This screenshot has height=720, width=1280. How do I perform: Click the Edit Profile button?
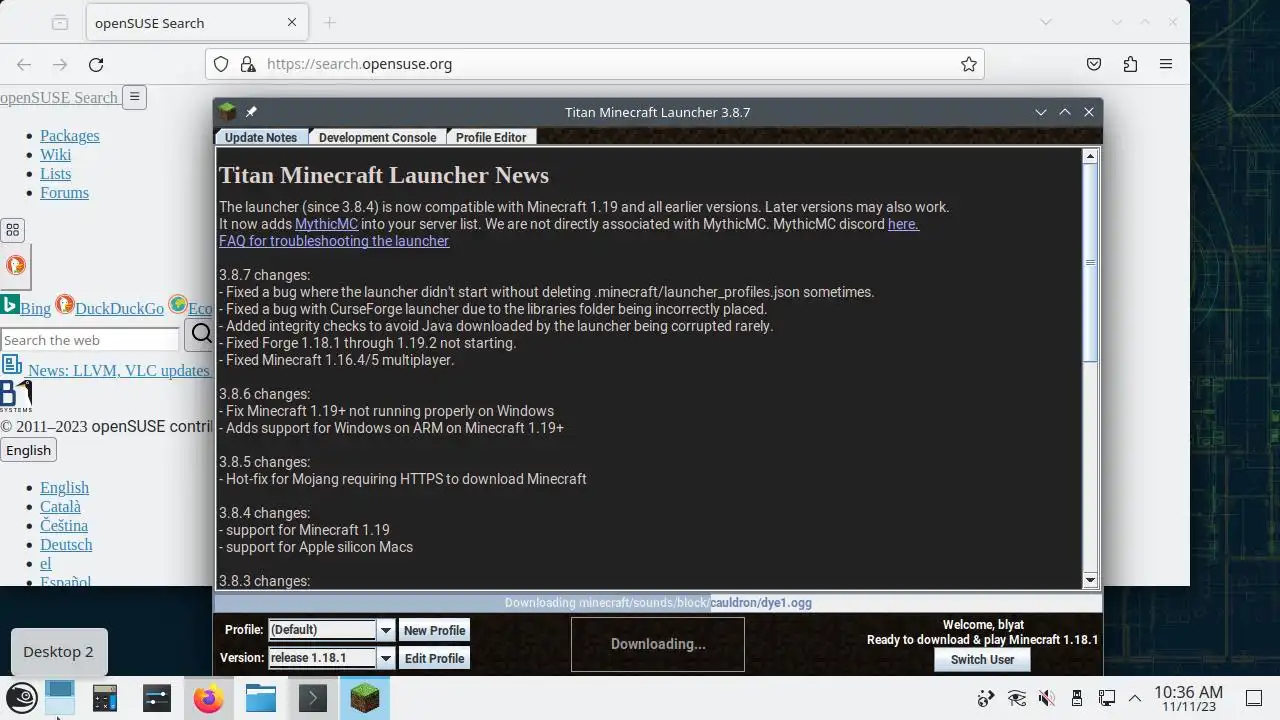click(x=434, y=658)
